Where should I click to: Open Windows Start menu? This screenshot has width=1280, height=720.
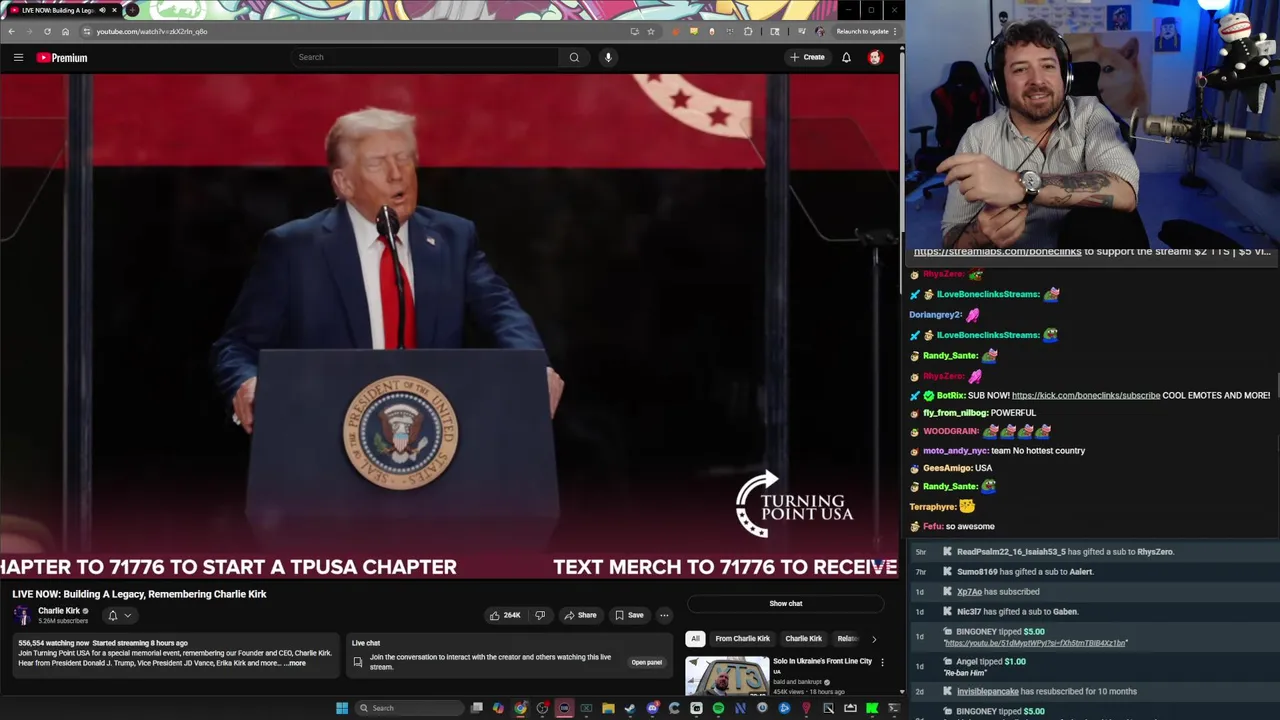[x=342, y=708]
